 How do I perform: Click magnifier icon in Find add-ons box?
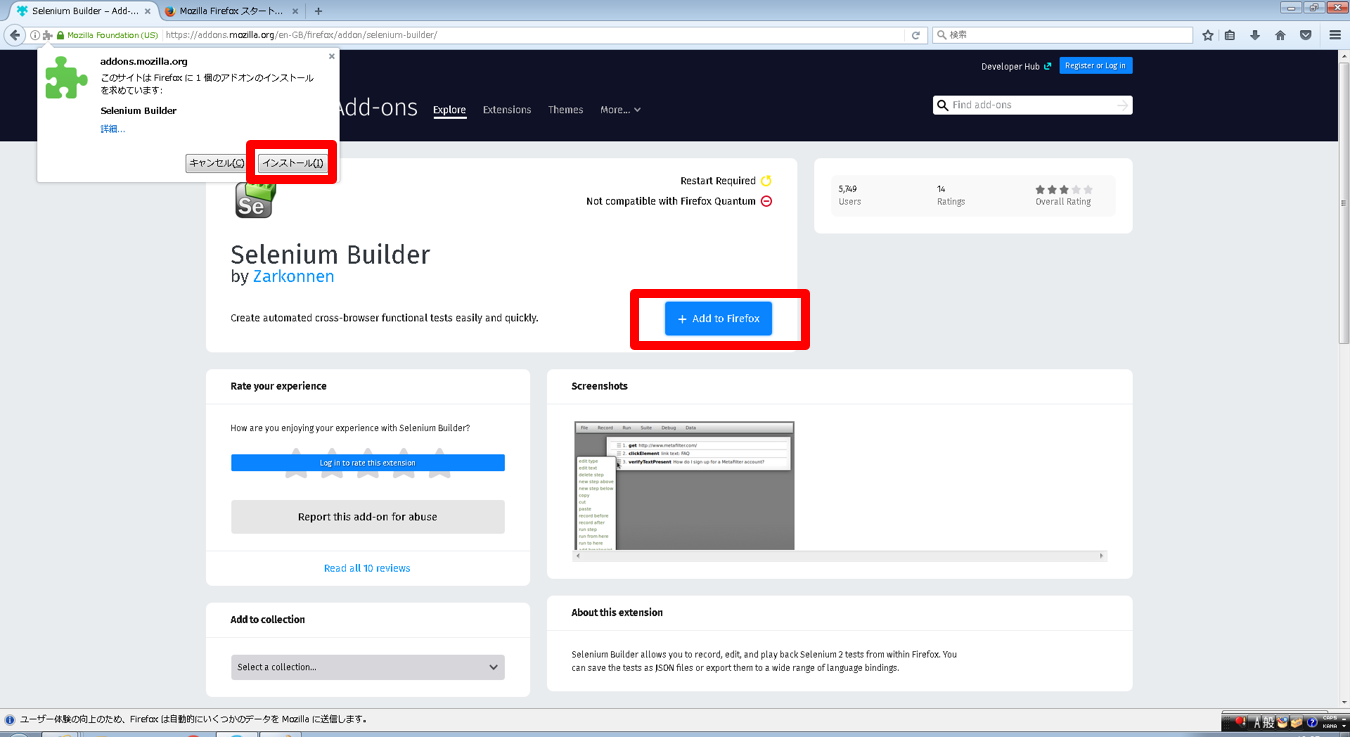[942, 105]
